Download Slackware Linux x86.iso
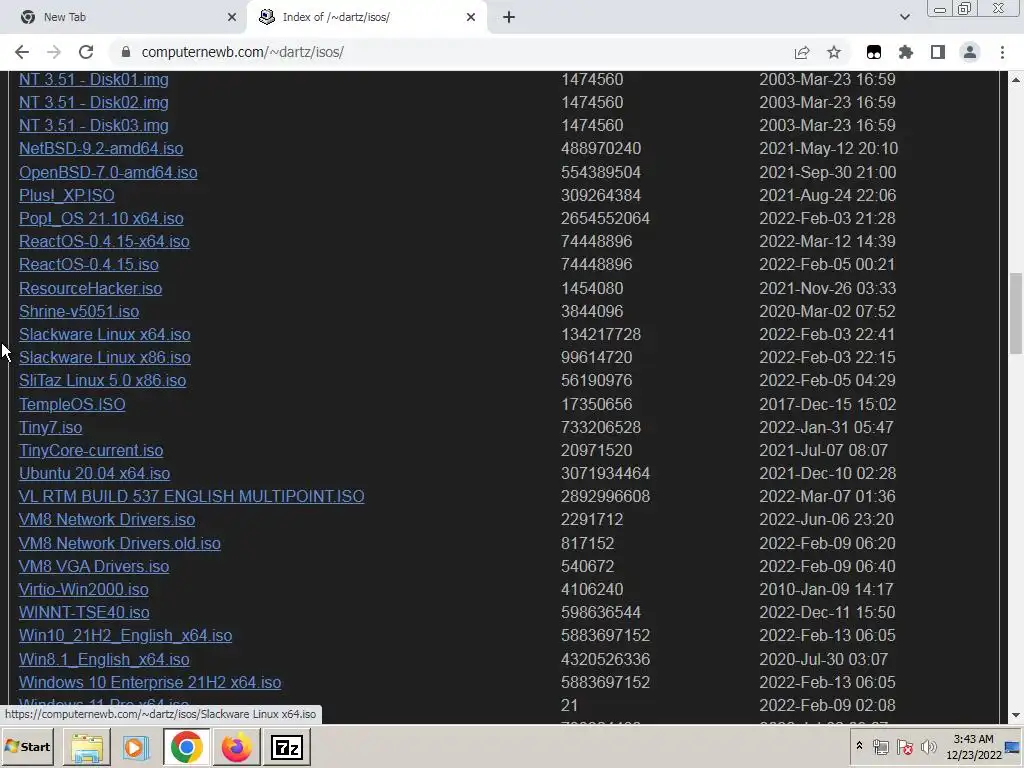 [x=104, y=357]
